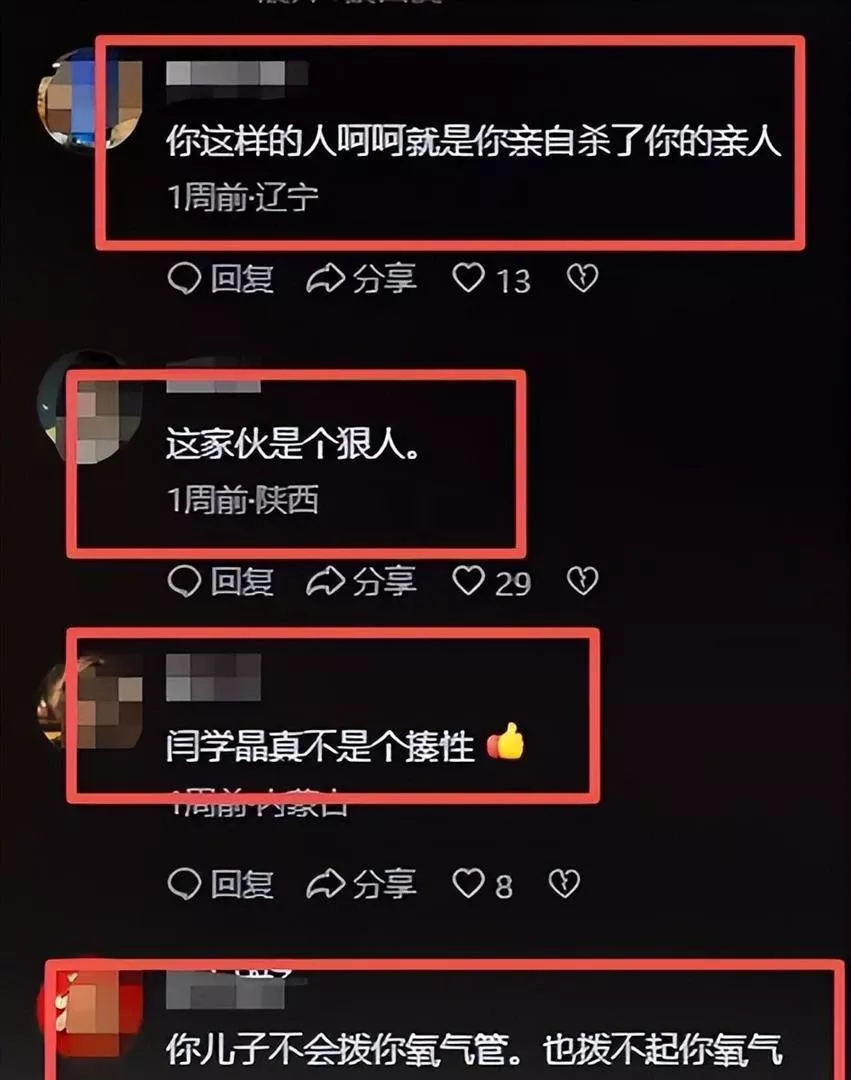
Task: Like the comment with 13 likes
Action: [469, 278]
